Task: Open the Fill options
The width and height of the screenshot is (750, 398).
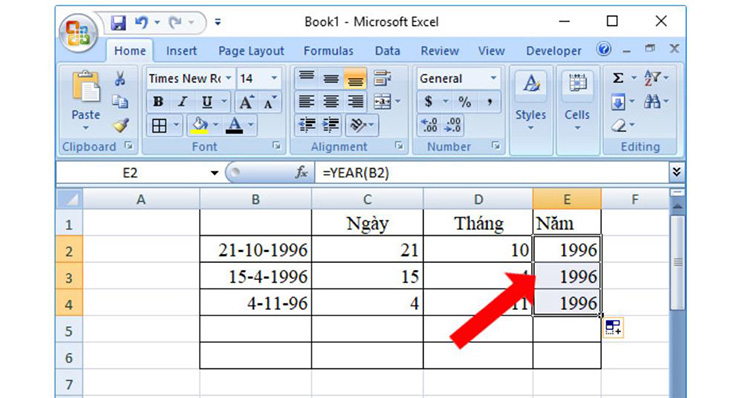Action: click(x=622, y=102)
